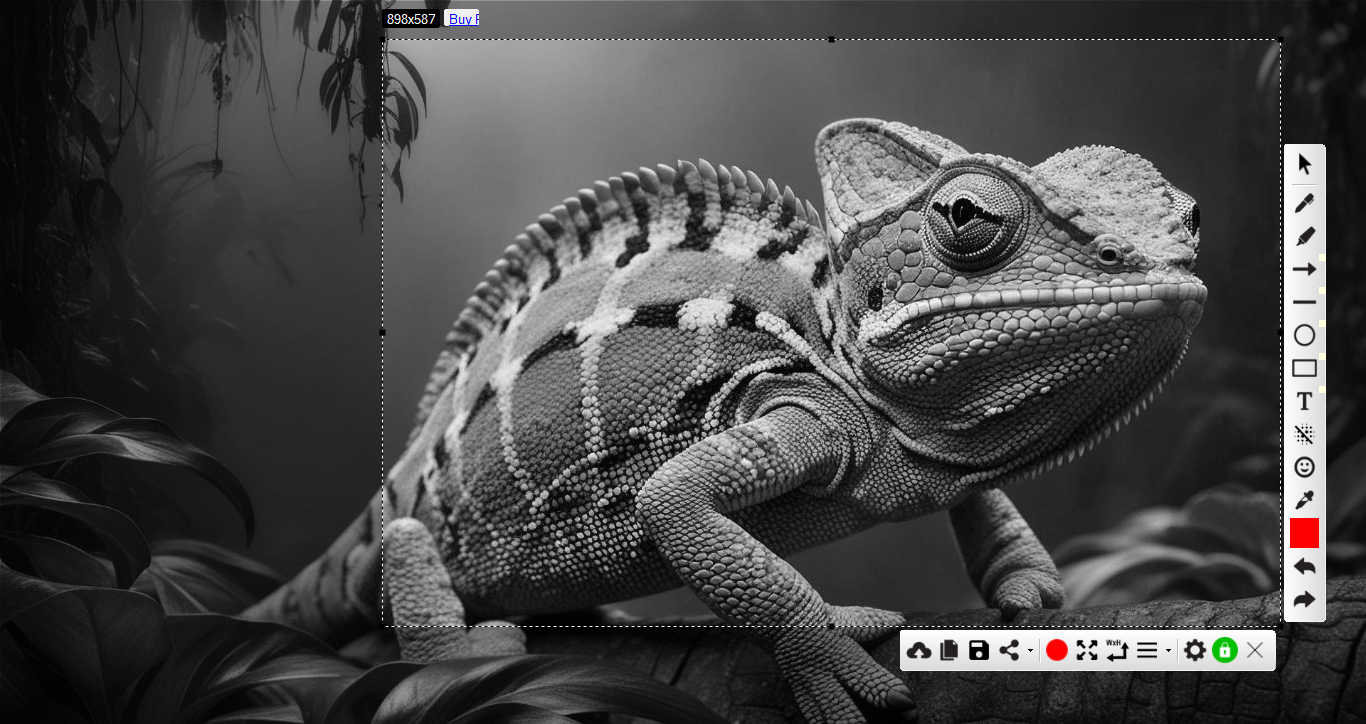
Task: Select the pen drawing tool
Action: point(1304,203)
